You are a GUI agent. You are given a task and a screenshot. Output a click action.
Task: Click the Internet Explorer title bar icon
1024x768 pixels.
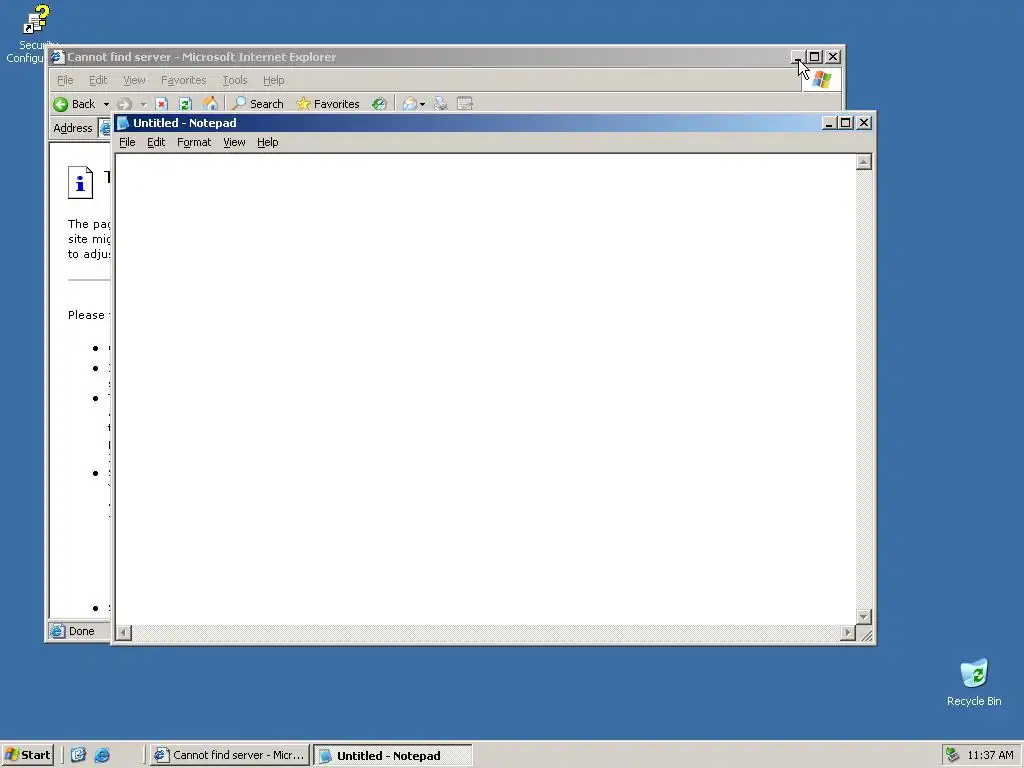coord(57,57)
